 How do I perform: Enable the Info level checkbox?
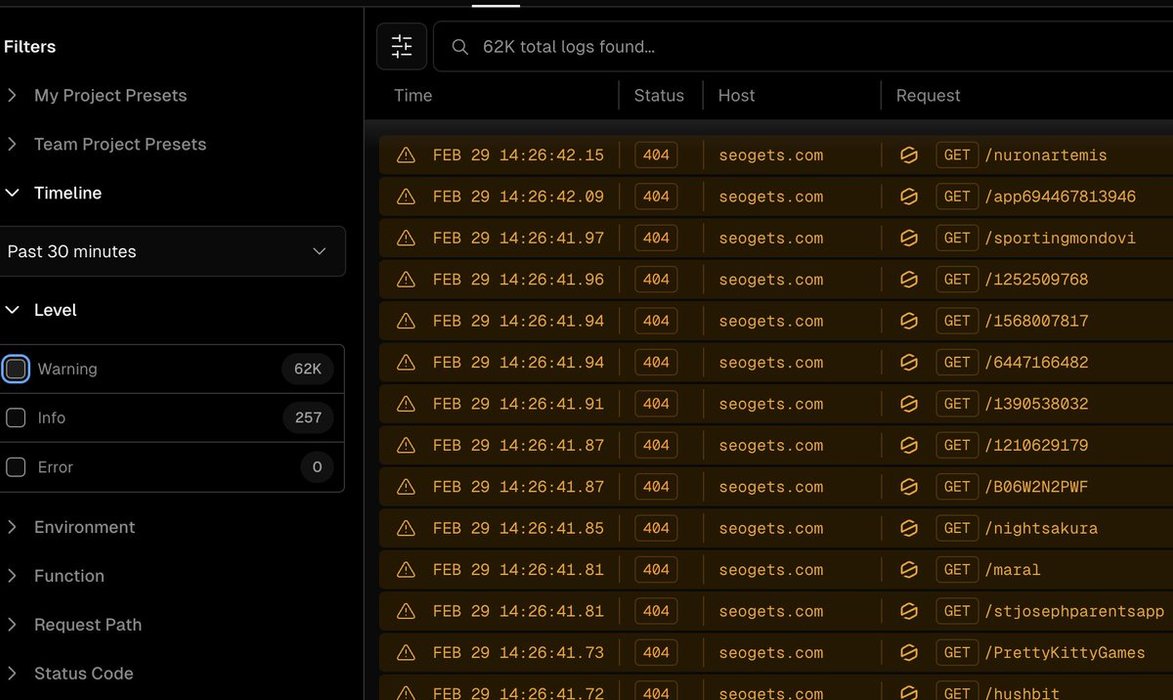point(16,418)
